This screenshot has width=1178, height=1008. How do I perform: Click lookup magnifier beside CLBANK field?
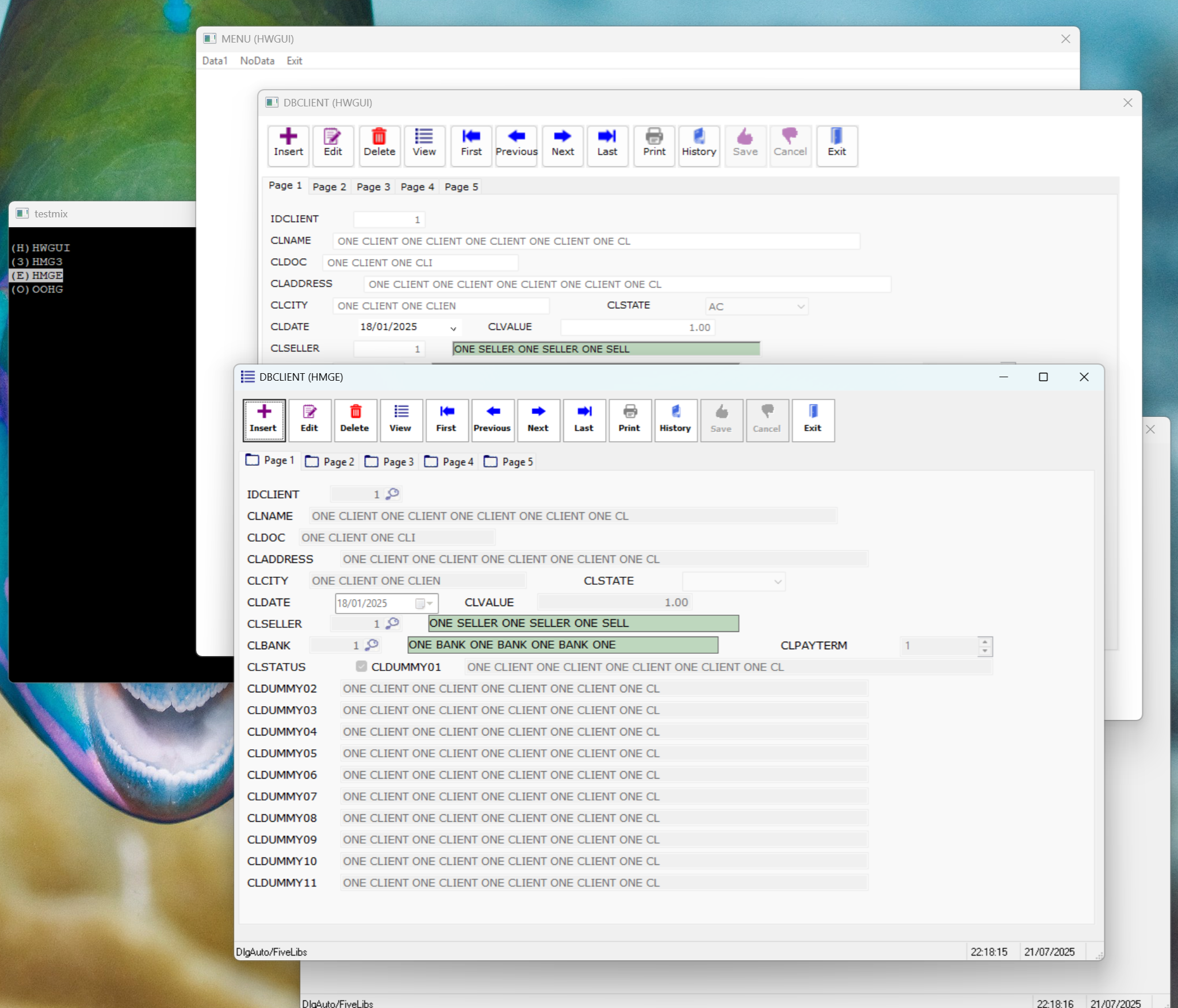tap(372, 645)
